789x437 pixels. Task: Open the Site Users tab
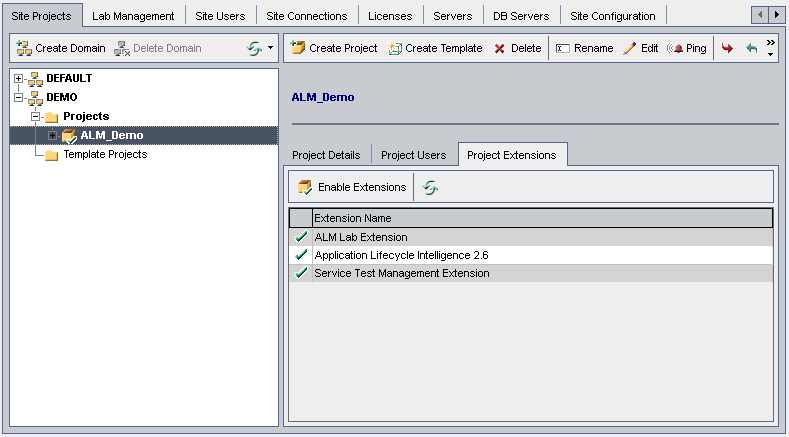220,16
